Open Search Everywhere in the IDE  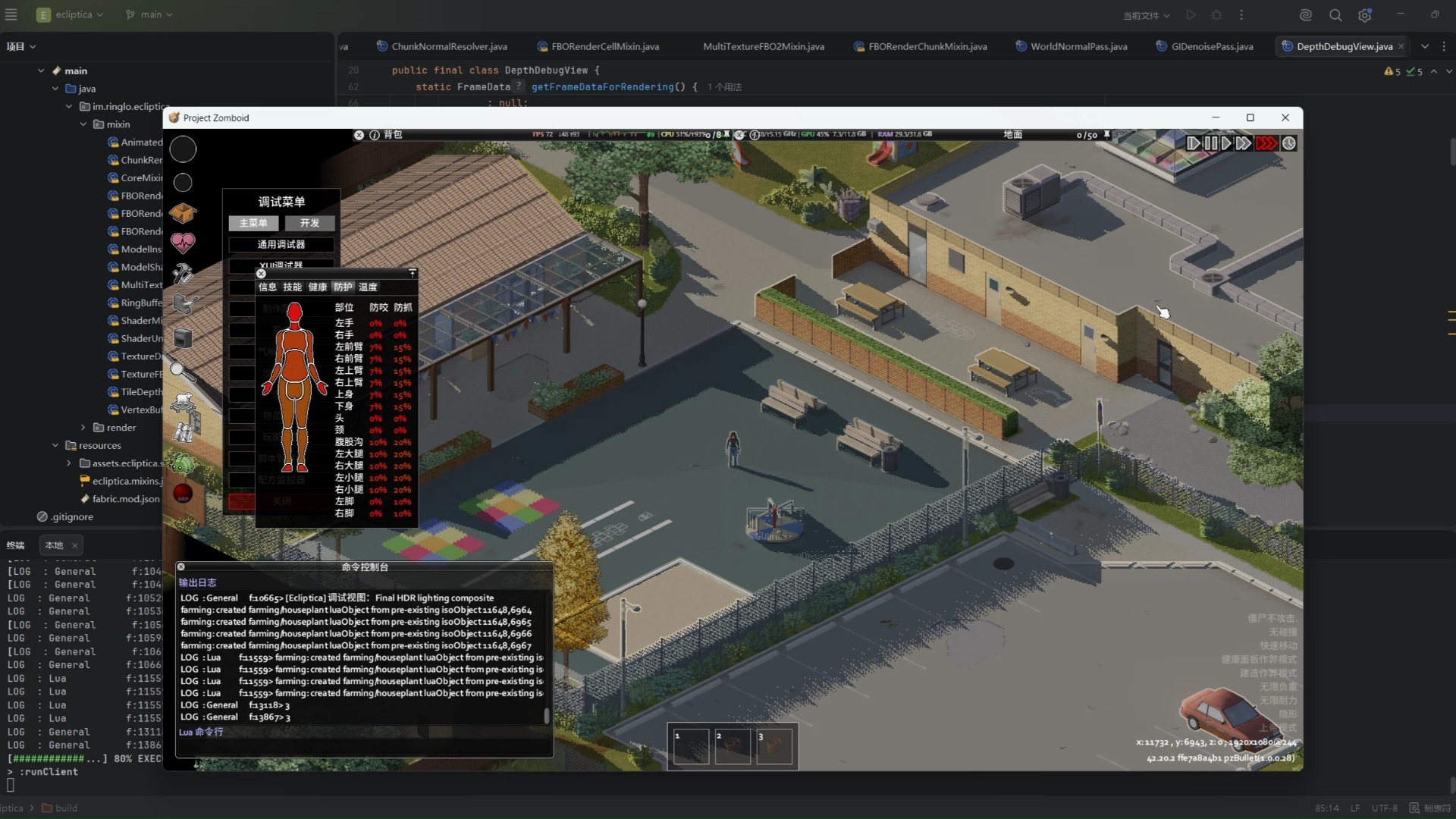point(1335,15)
